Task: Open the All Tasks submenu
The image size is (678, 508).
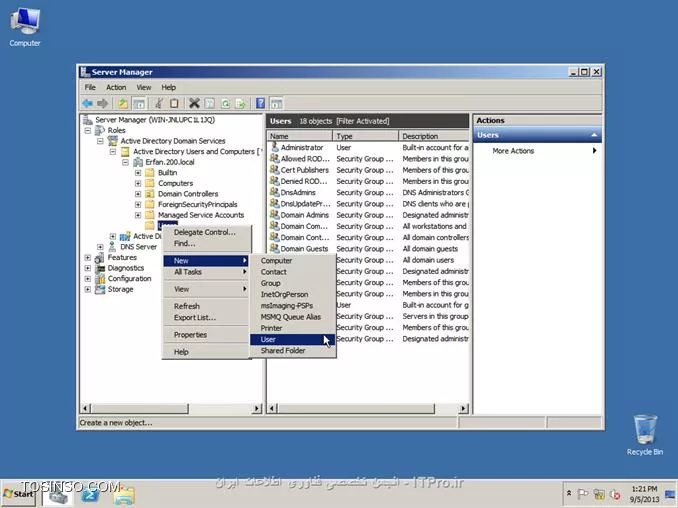Action: [x=206, y=272]
